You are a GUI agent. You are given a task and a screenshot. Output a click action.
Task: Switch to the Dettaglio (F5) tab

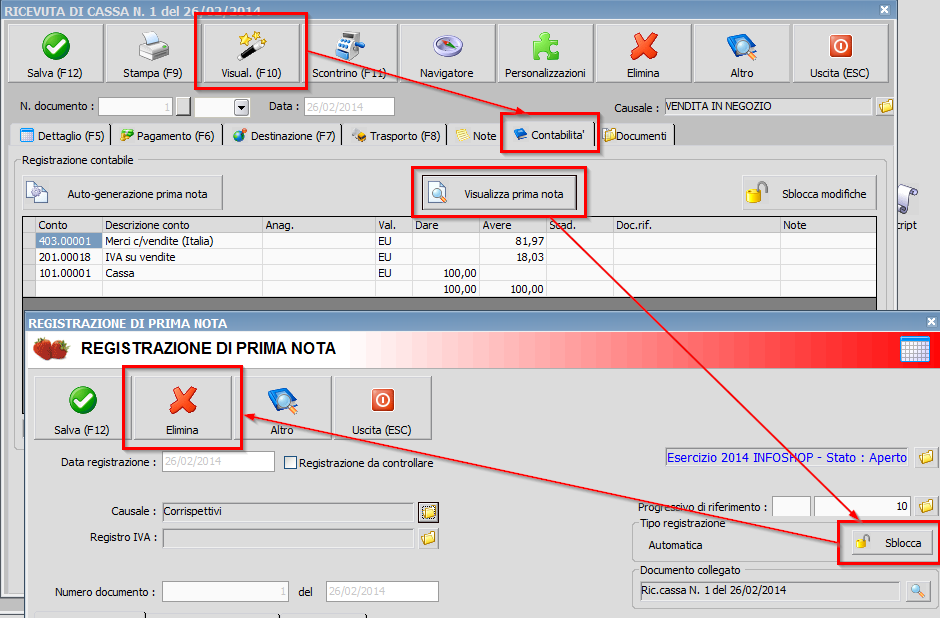pos(62,135)
